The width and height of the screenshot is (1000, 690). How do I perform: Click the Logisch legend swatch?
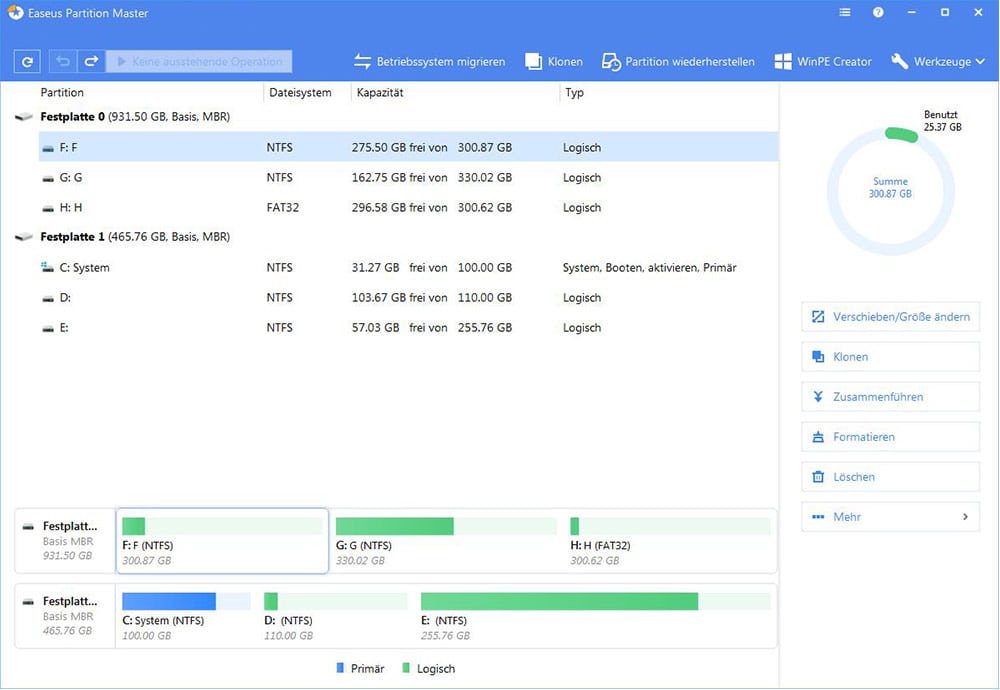(406, 668)
